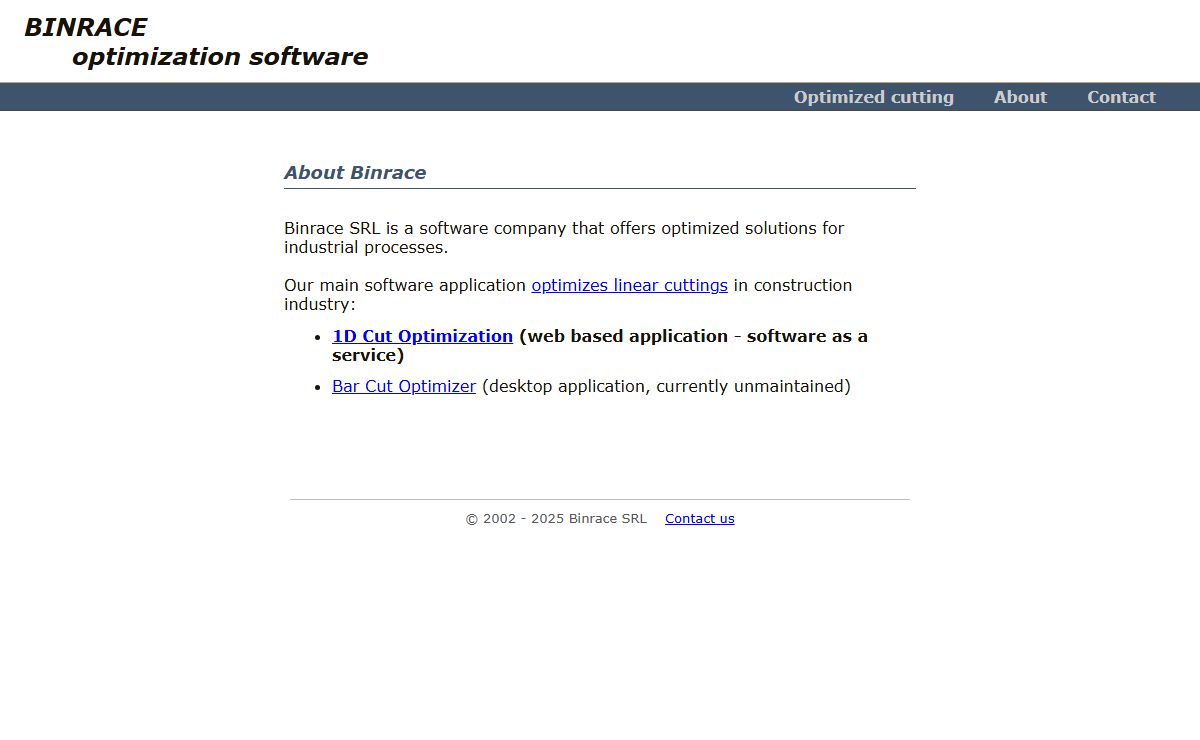Open the Contact nav item
Screen dimensions: 1200x740
coord(1121,97)
